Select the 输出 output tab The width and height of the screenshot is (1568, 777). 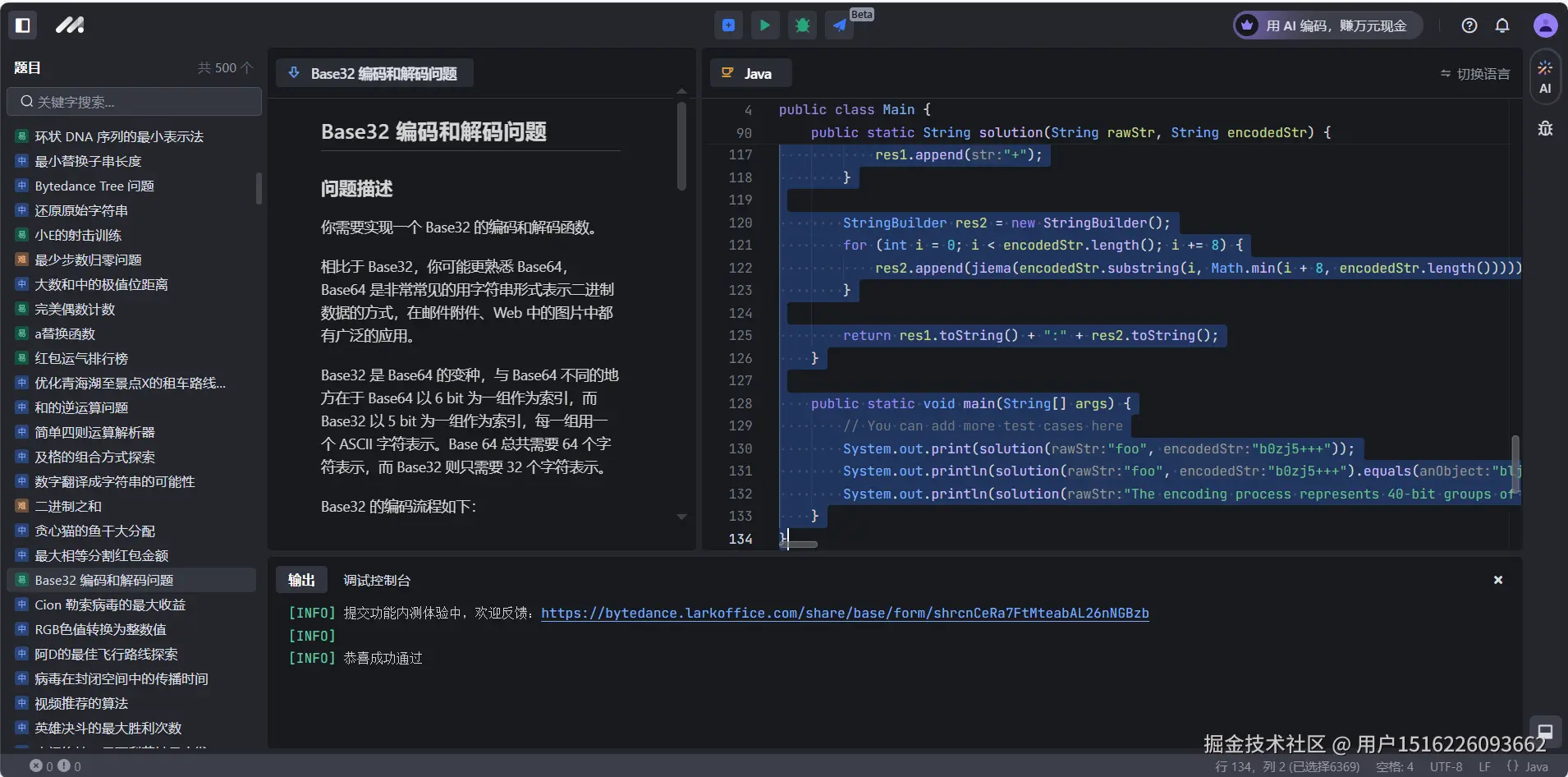click(x=301, y=580)
